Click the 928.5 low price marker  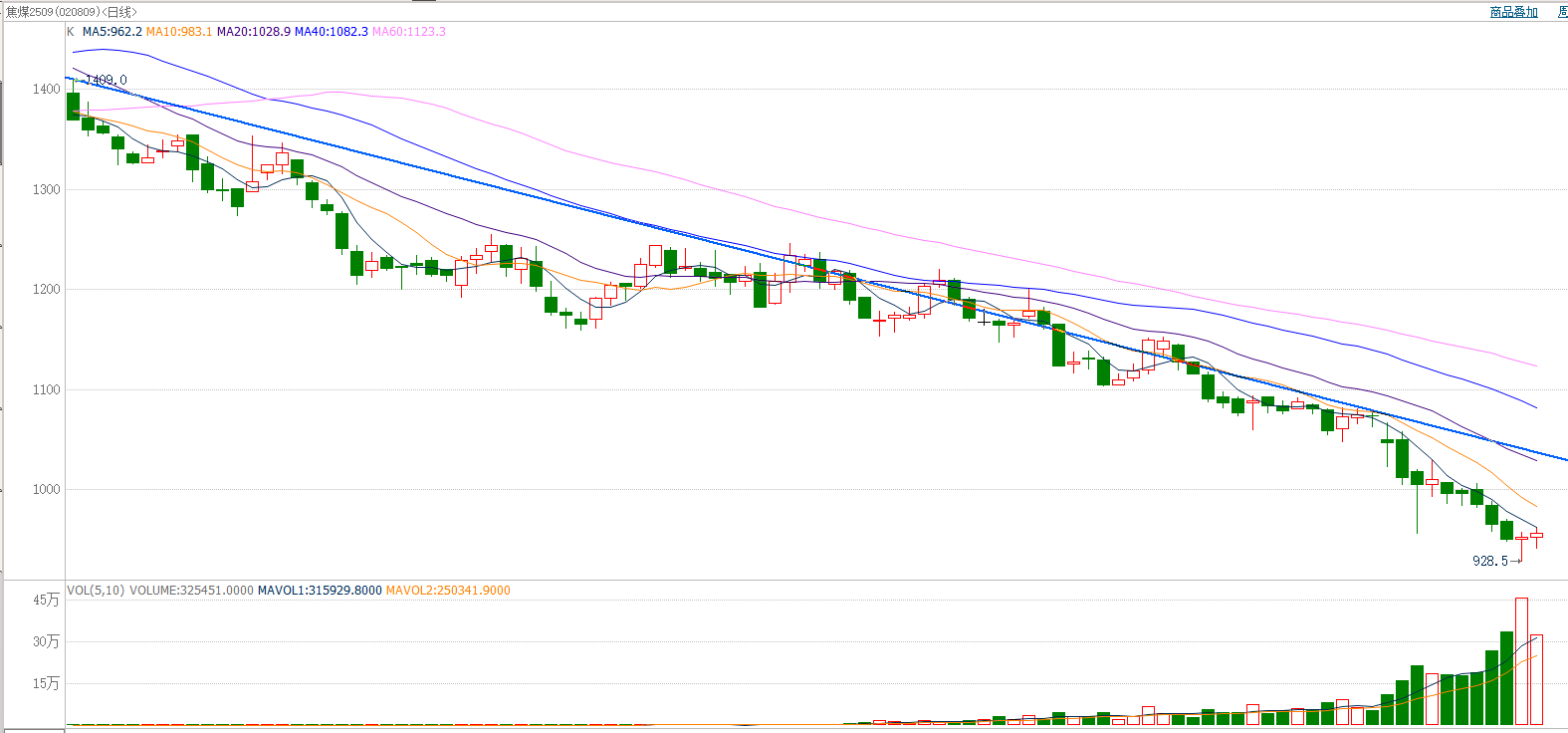(x=1490, y=561)
